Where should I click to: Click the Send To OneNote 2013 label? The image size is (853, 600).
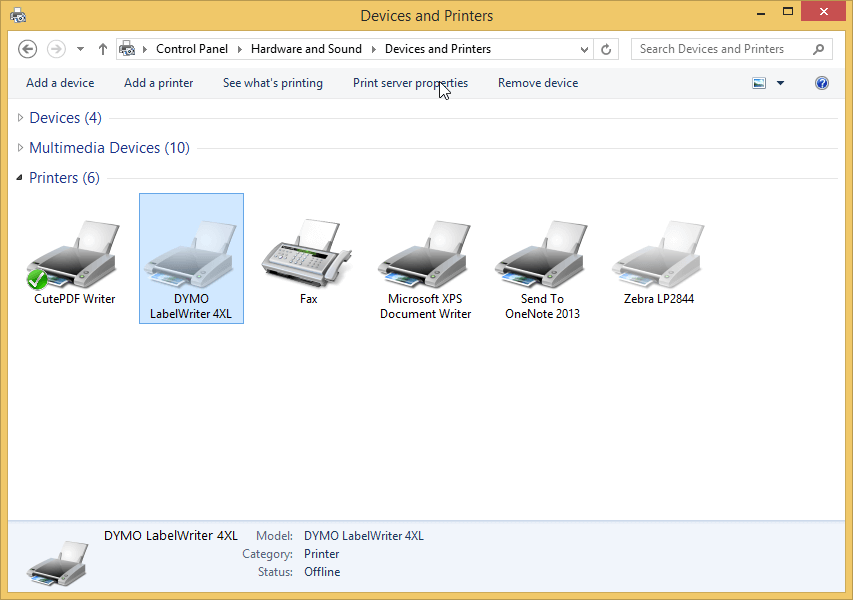(542, 306)
